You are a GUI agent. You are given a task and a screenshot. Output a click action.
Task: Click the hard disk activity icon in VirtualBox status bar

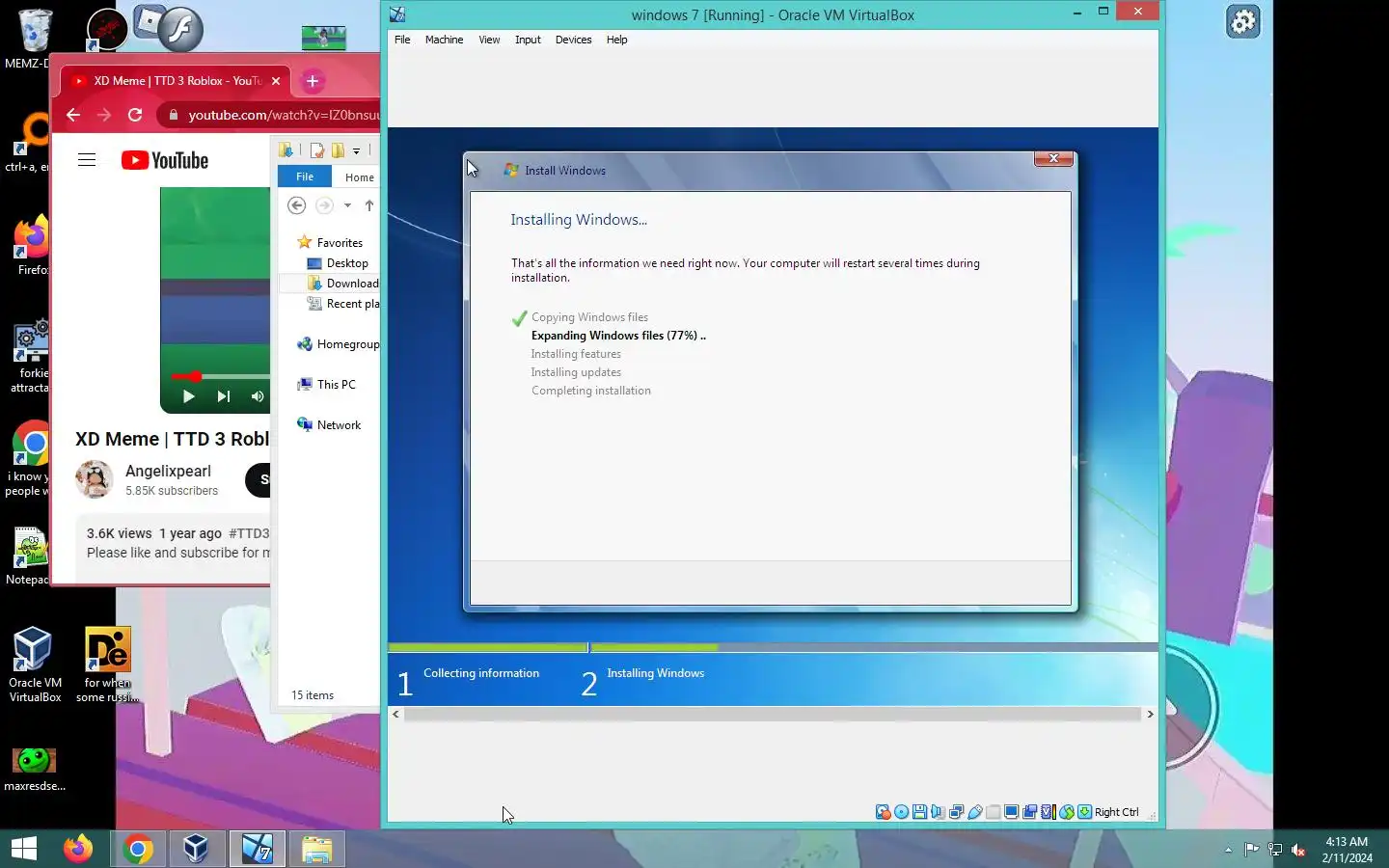pos(883,812)
